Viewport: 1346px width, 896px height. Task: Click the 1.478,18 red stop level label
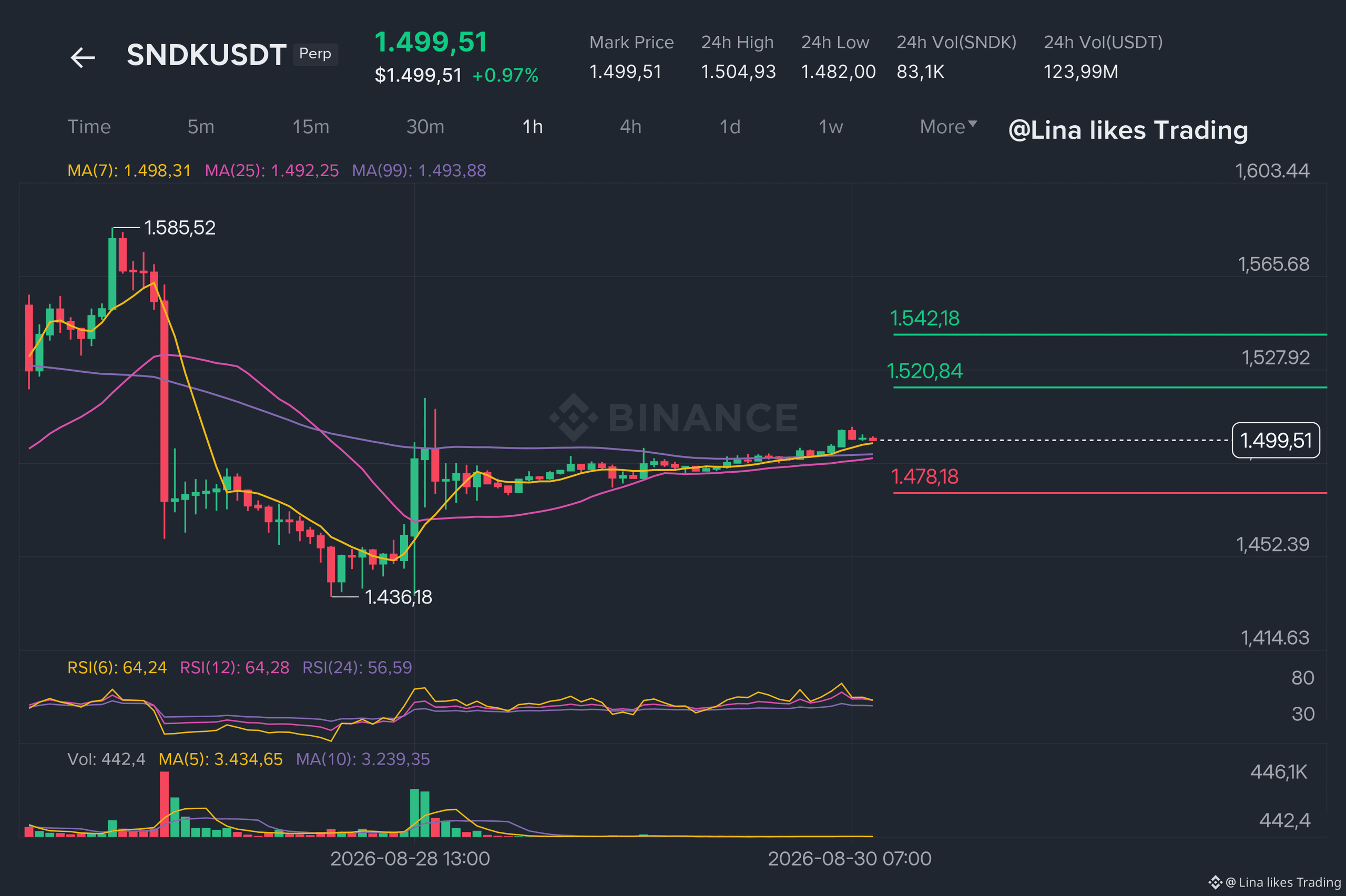coord(925,476)
